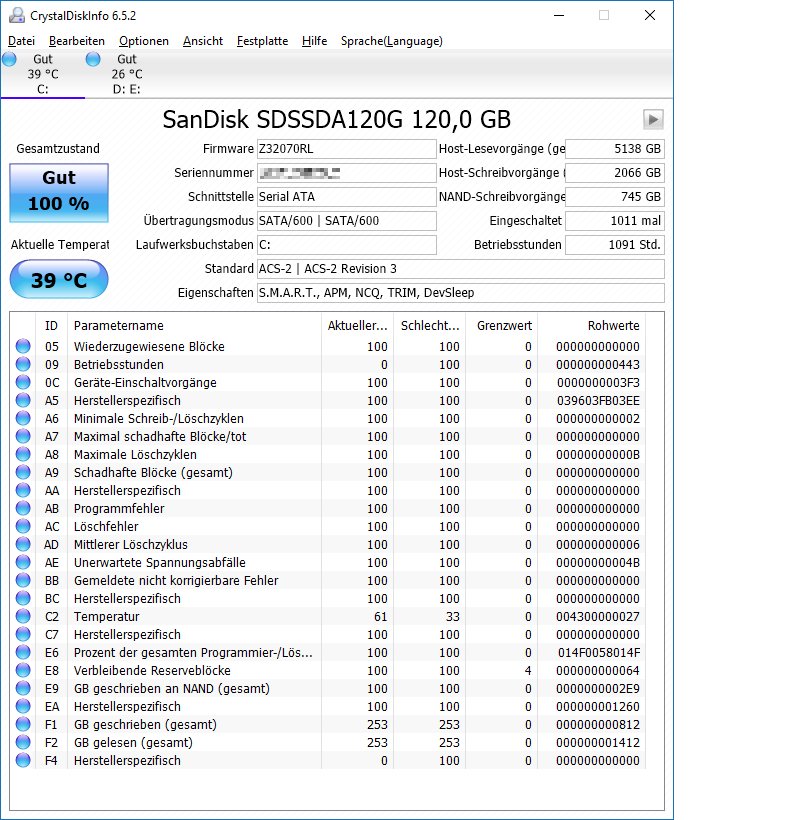
Task: Click the Firmware field Z32070RL
Action: point(347,149)
